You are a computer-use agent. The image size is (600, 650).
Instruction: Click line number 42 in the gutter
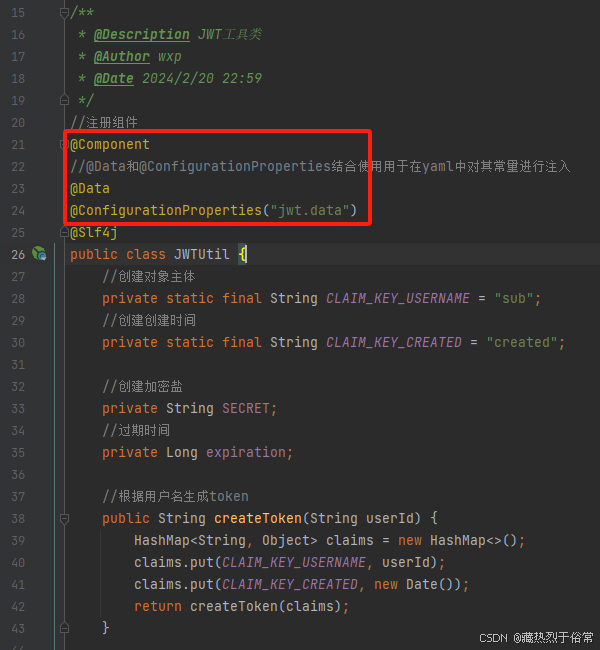pos(18,606)
